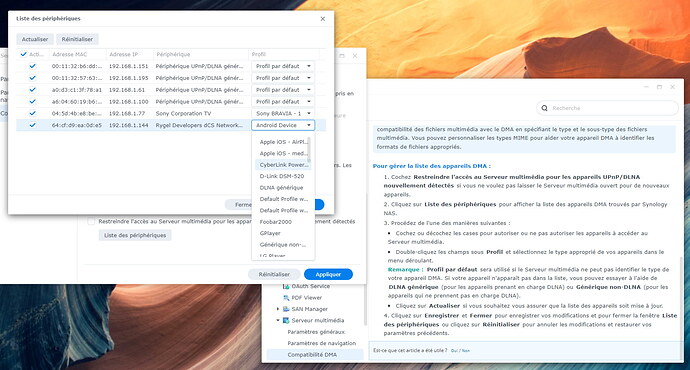
Task: Click the magnifier icon in Recherche field
Action: coord(544,108)
